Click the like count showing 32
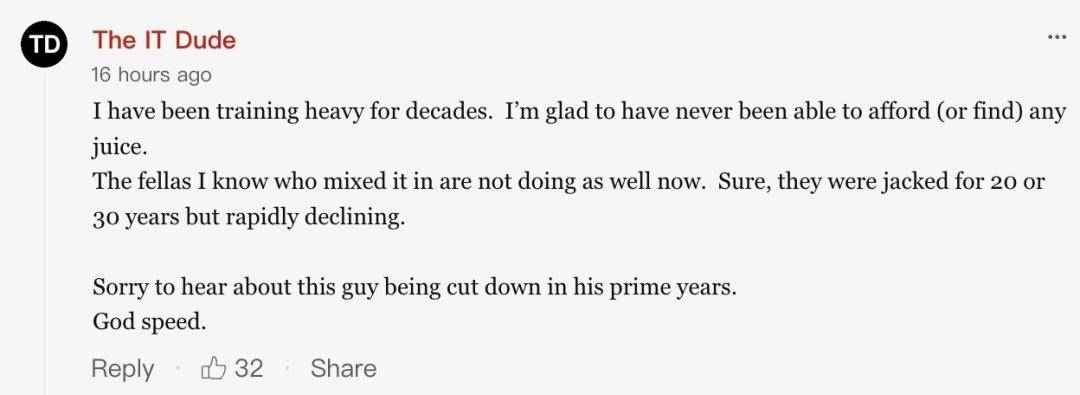 [x=249, y=368]
